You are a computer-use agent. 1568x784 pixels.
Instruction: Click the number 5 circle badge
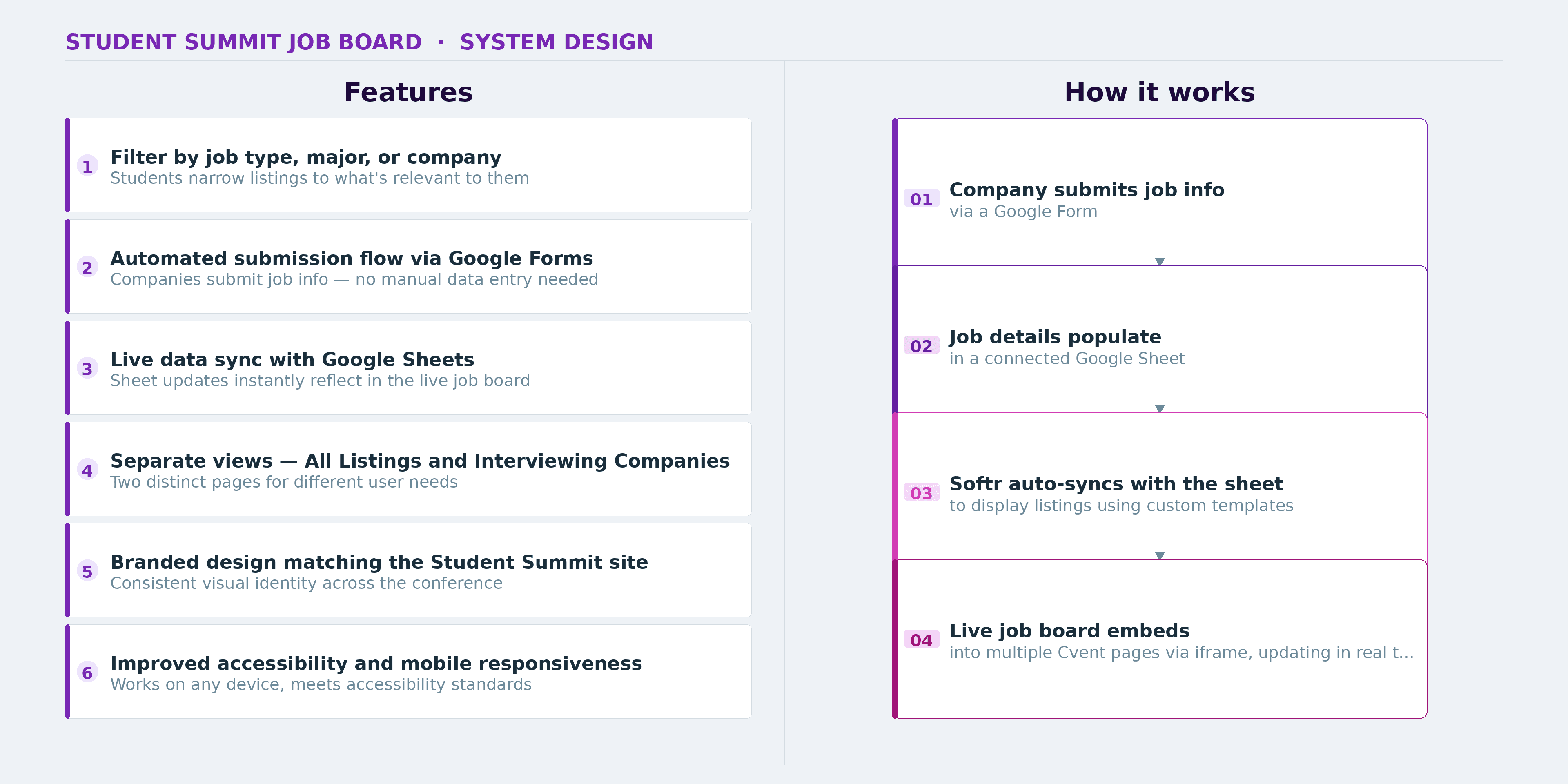coord(87,571)
